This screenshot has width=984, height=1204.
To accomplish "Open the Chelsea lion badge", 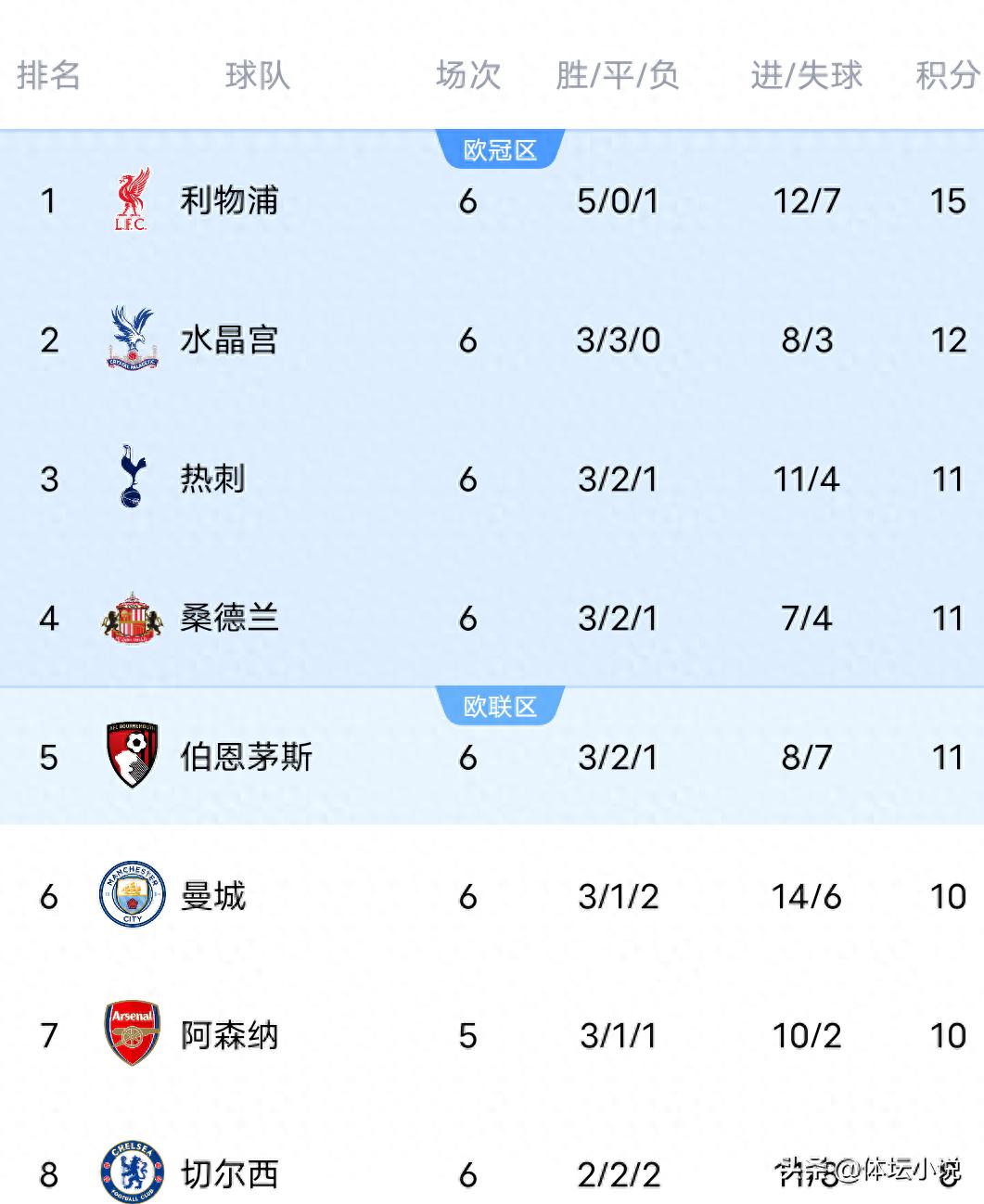I will pos(131,1173).
